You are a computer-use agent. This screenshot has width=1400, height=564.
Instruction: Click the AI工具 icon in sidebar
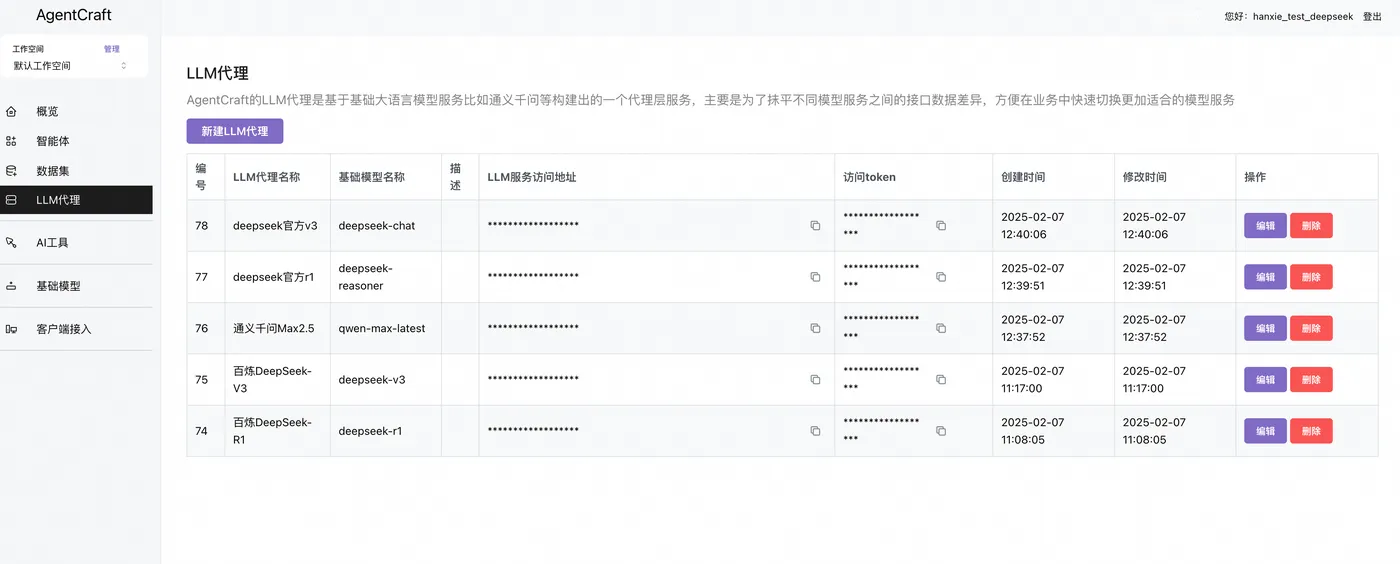tap(11, 243)
